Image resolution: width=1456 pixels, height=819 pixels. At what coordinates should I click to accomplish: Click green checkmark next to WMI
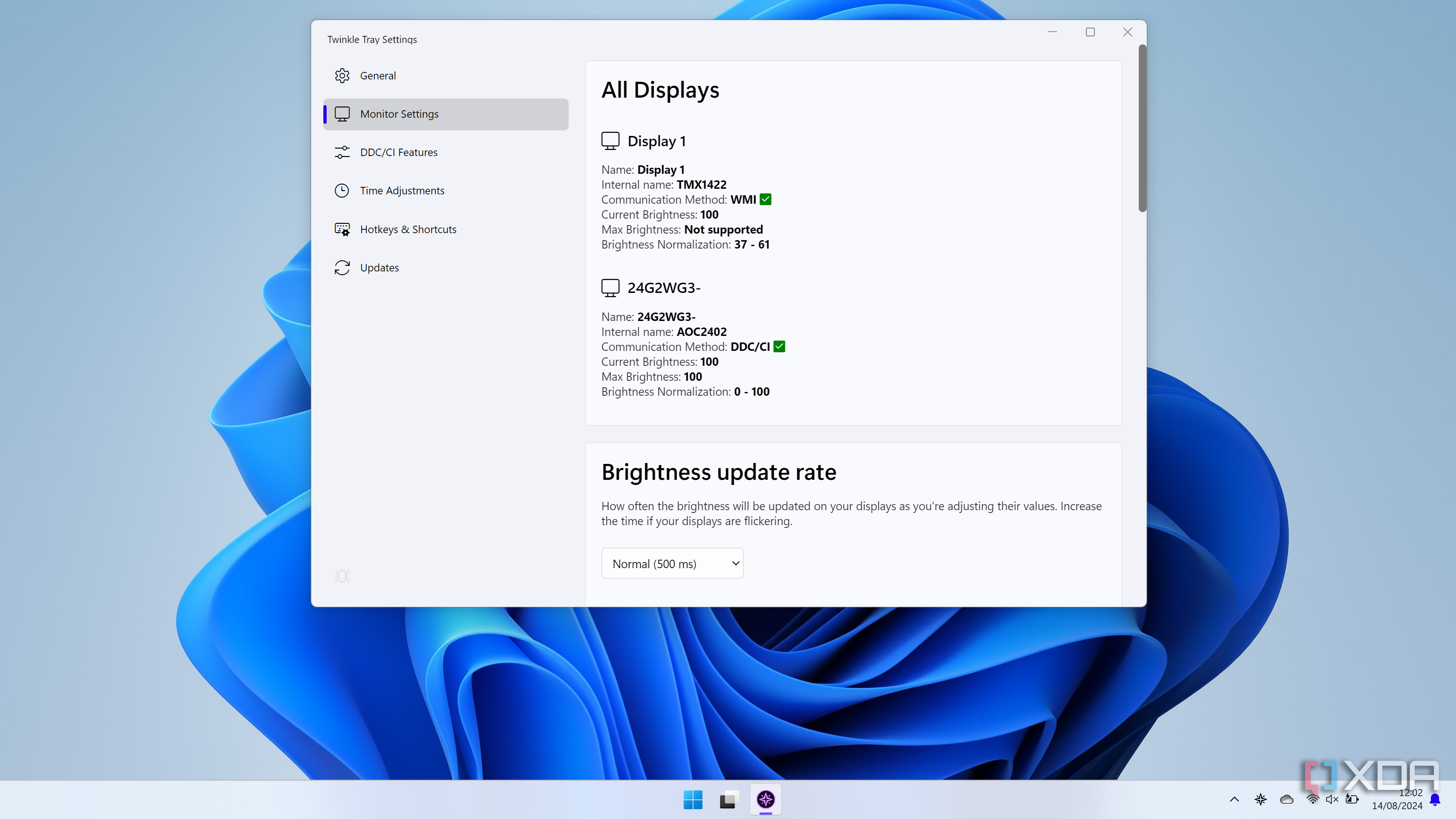766,199
